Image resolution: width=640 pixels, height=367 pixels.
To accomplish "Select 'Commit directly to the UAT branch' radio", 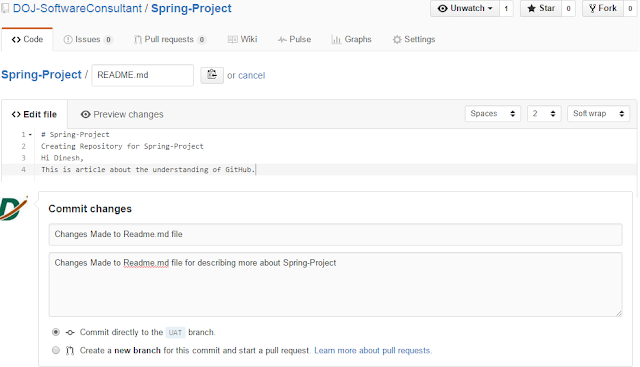I will [x=56, y=332].
